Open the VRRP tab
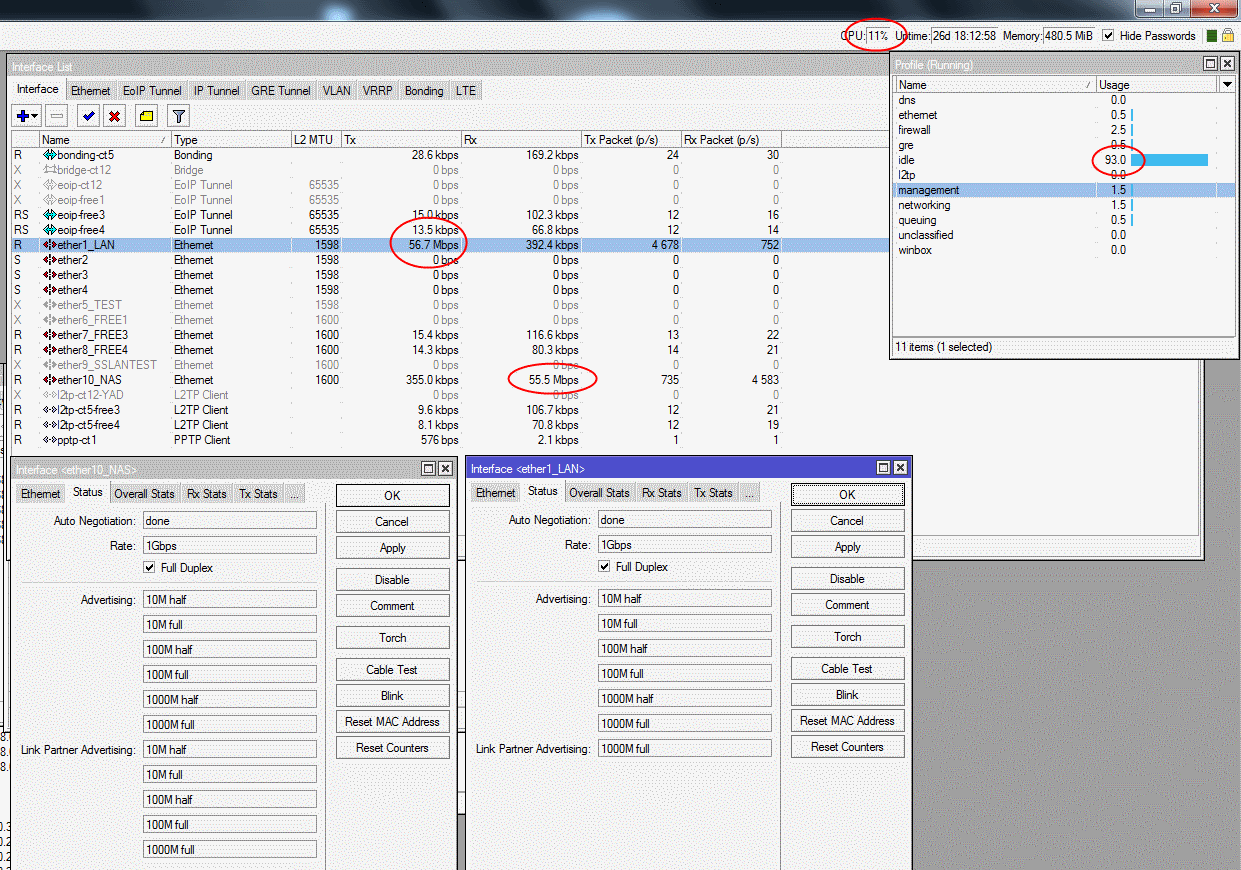Image resolution: width=1241 pixels, height=870 pixels. point(378,90)
